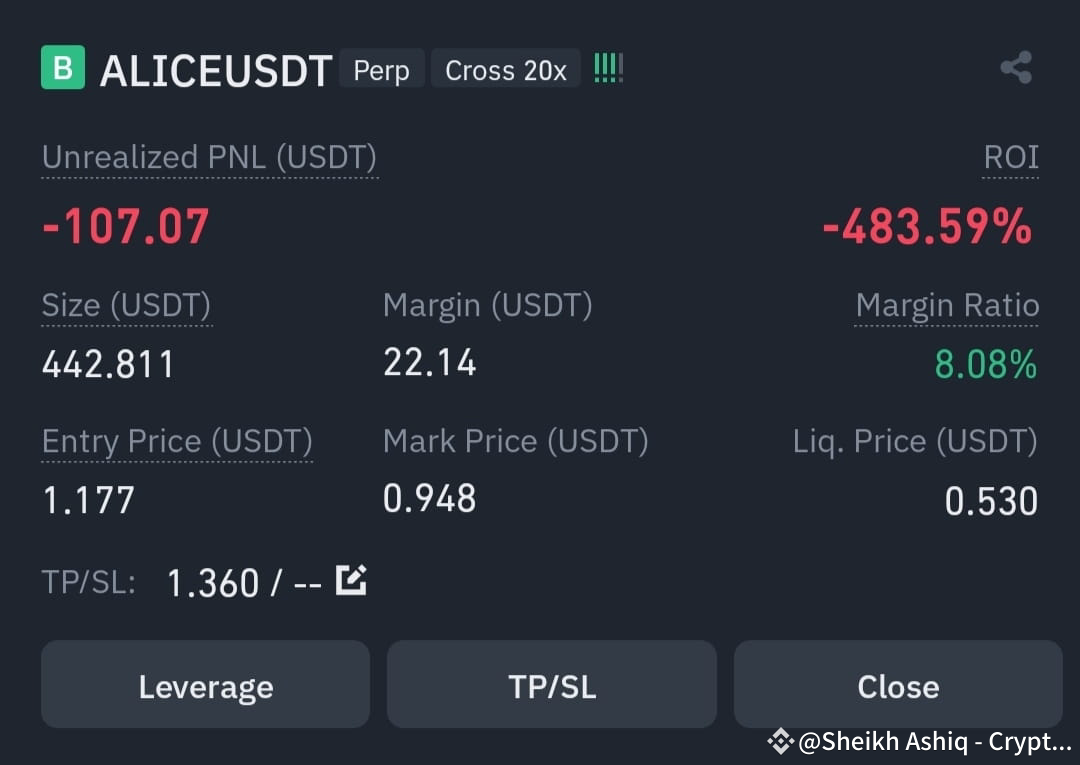1080x765 pixels.
Task: Tap the Entry Price (USDT) label
Action: click(177, 441)
